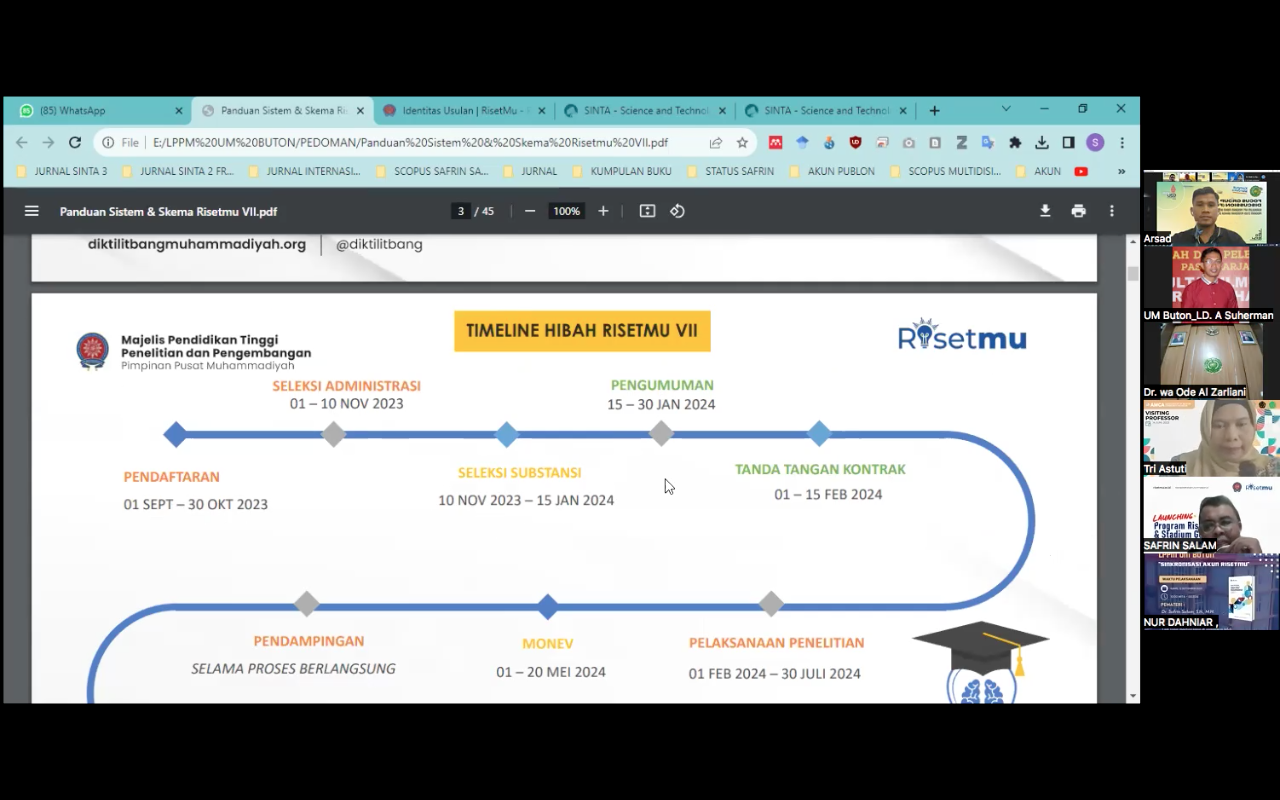The image size is (1280, 800).
Task: Show browser downloads
Action: tap(1042, 143)
